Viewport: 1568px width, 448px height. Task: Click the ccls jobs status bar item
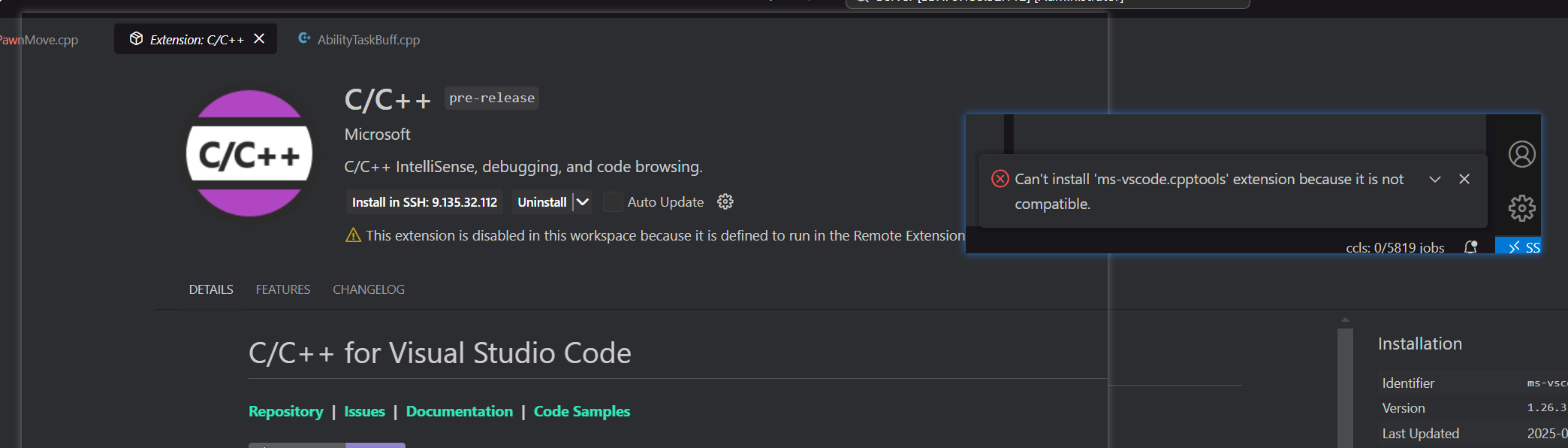pos(1395,247)
